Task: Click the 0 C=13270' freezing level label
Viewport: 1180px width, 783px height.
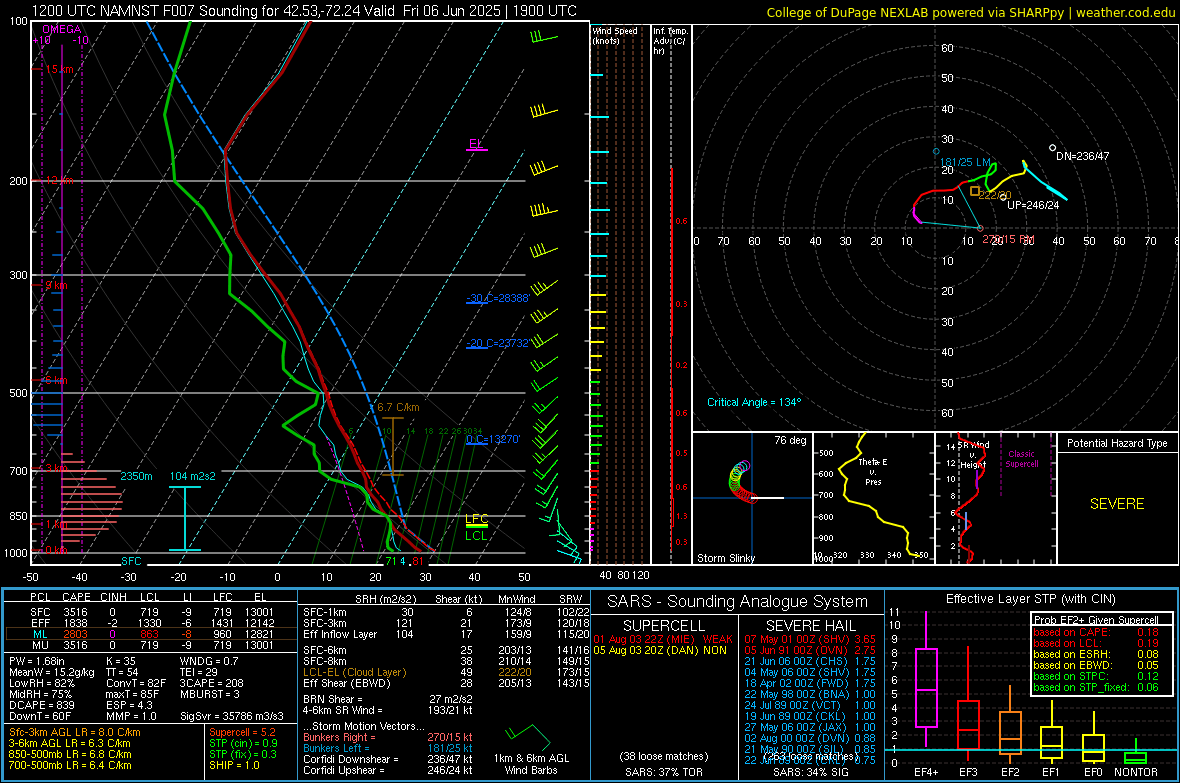Action: (493, 440)
